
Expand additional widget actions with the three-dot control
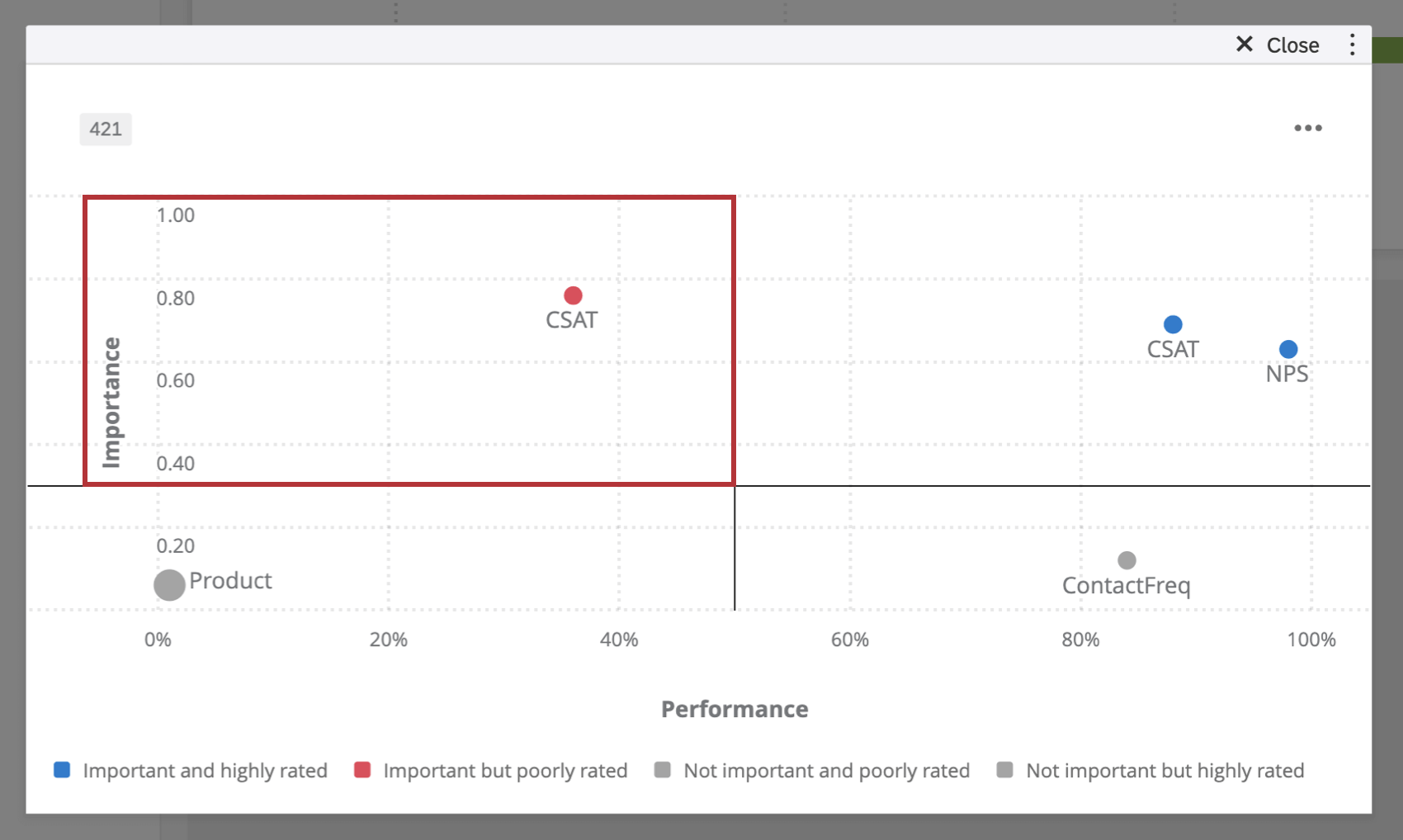click(1307, 128)
